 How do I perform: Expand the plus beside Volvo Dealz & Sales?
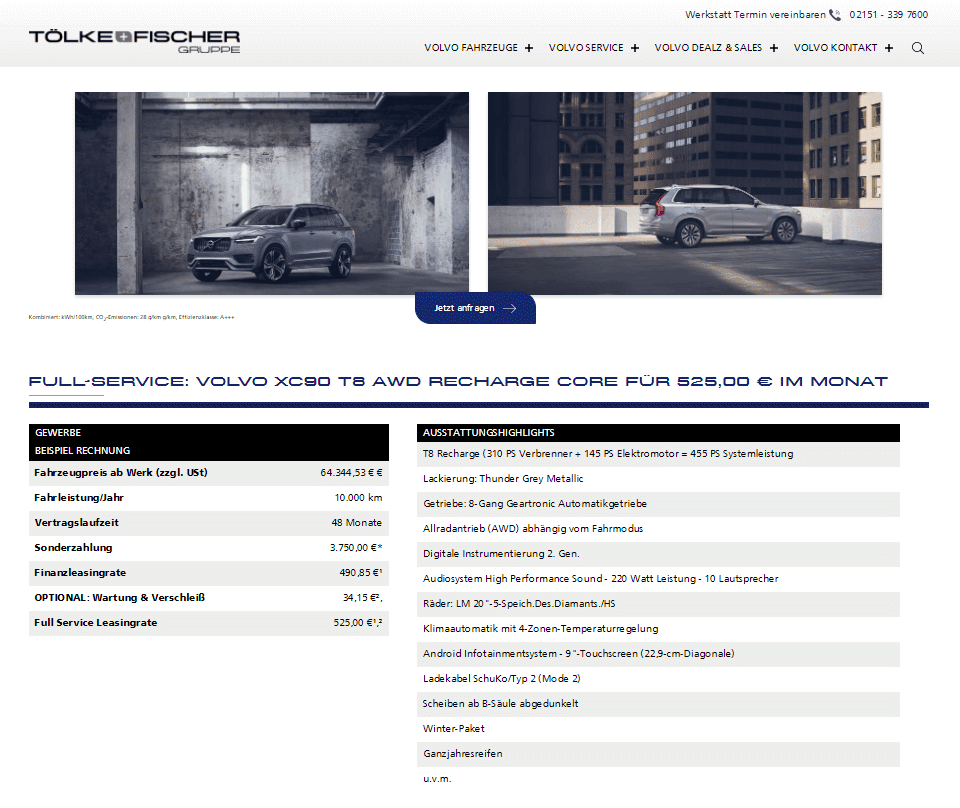(774, 48)
